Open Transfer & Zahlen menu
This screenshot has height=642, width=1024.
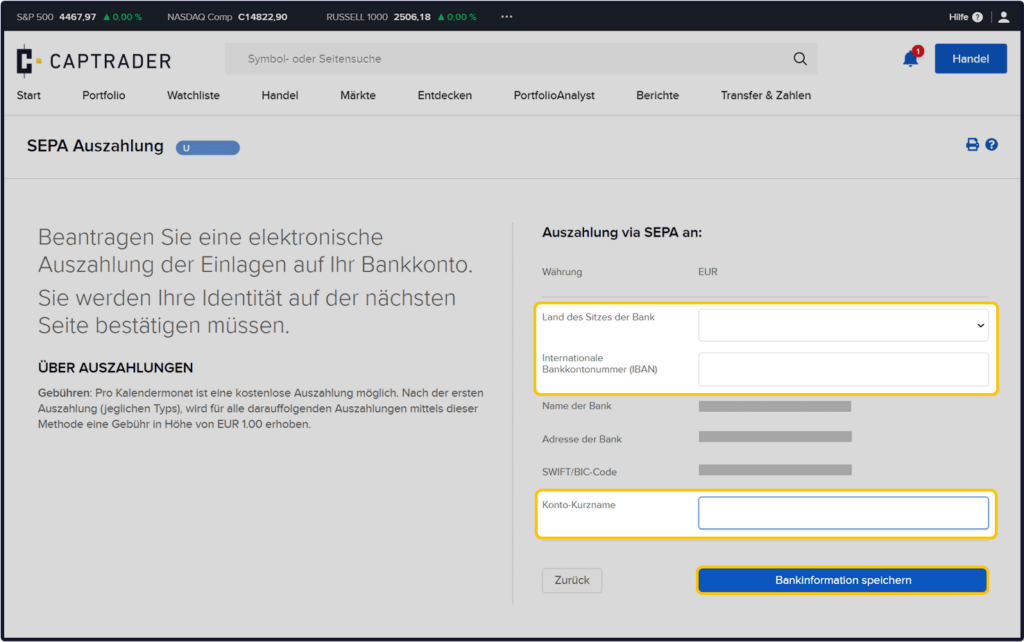[x=765, y=95]
